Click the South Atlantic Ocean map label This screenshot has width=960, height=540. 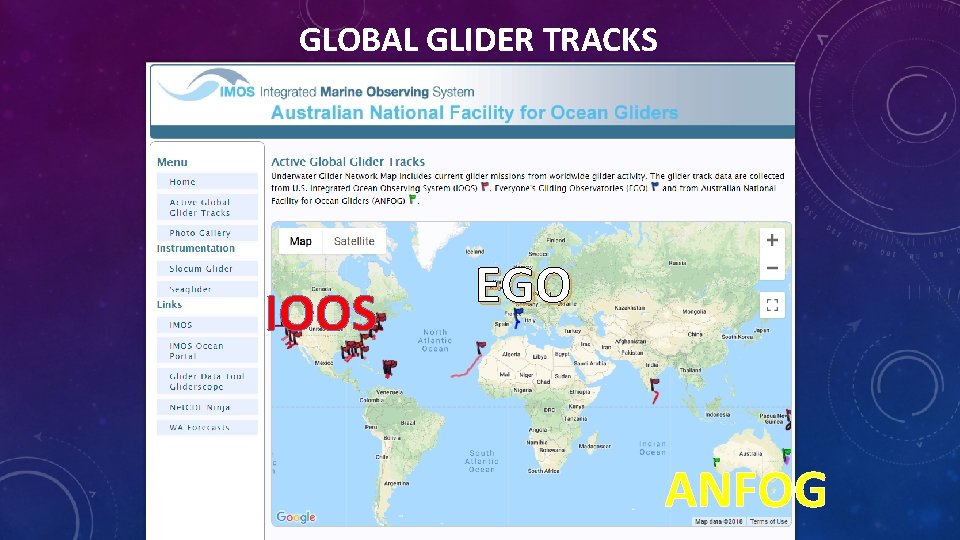pos(481,461)
